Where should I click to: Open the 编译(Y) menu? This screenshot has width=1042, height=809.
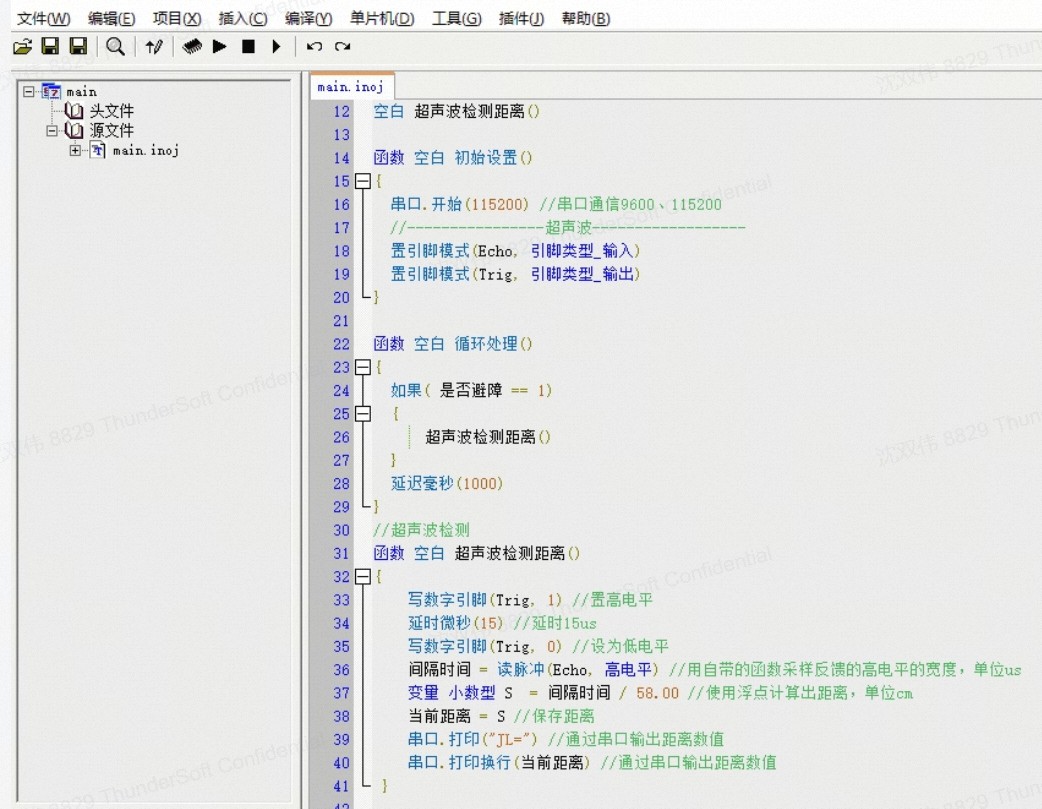(308, 19)
